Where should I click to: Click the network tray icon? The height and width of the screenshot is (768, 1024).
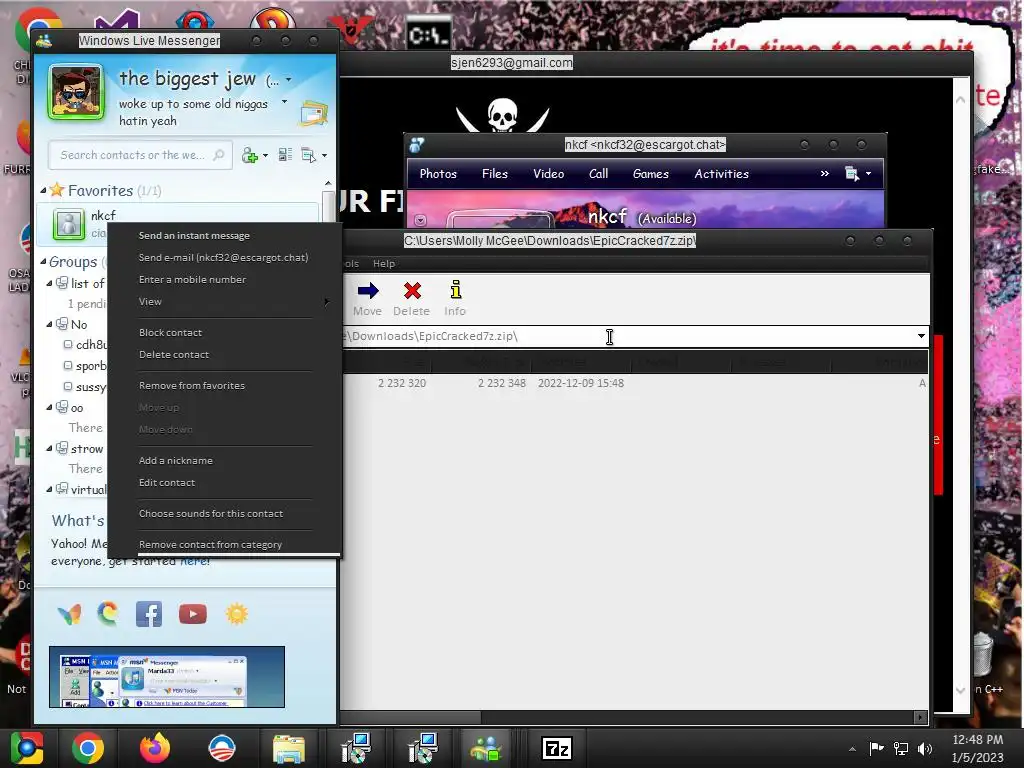[901, 748]
